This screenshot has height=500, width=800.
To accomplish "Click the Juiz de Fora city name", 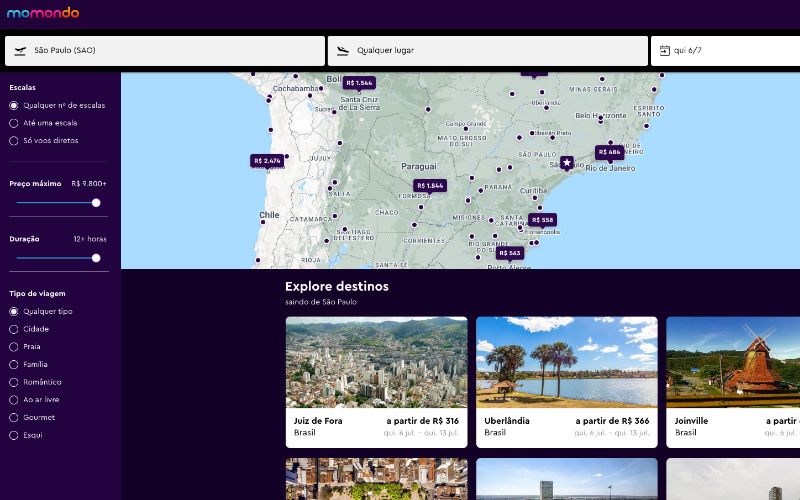I will (318, 421).
